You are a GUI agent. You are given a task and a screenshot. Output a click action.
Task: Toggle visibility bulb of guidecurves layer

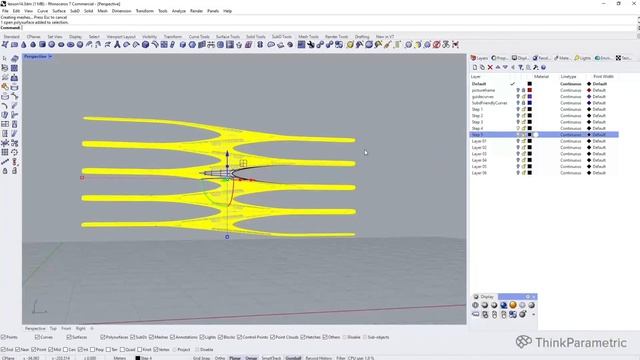pyautogui.click(x=518, y=96)
